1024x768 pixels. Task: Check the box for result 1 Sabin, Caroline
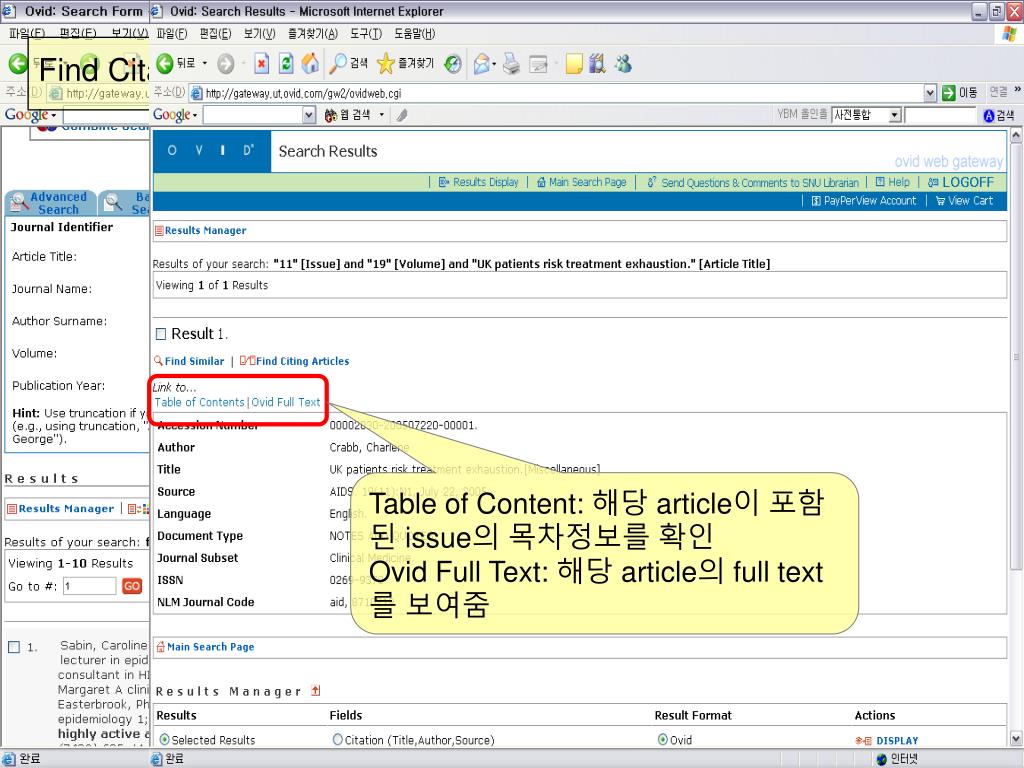click(14, 647)
